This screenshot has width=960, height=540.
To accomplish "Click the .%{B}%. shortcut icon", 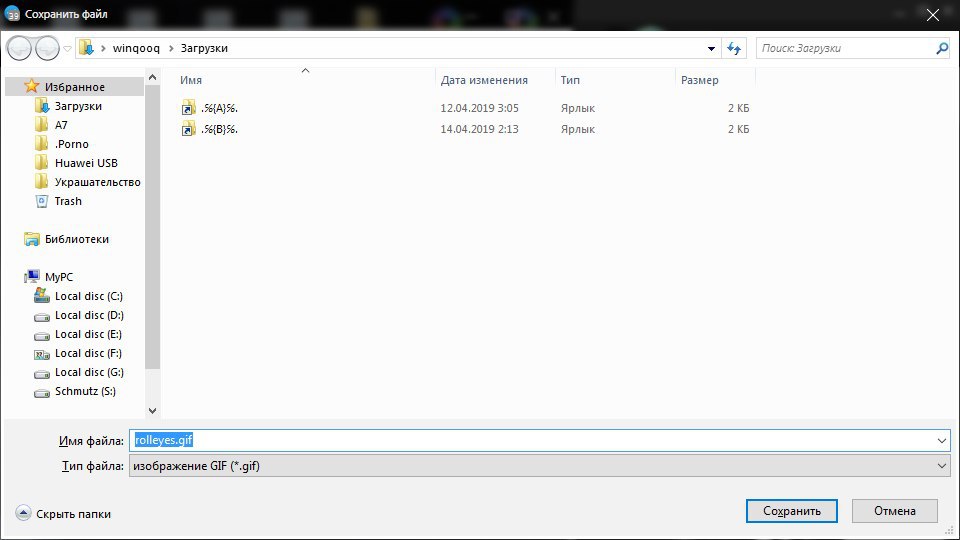I will click(188, 129).
